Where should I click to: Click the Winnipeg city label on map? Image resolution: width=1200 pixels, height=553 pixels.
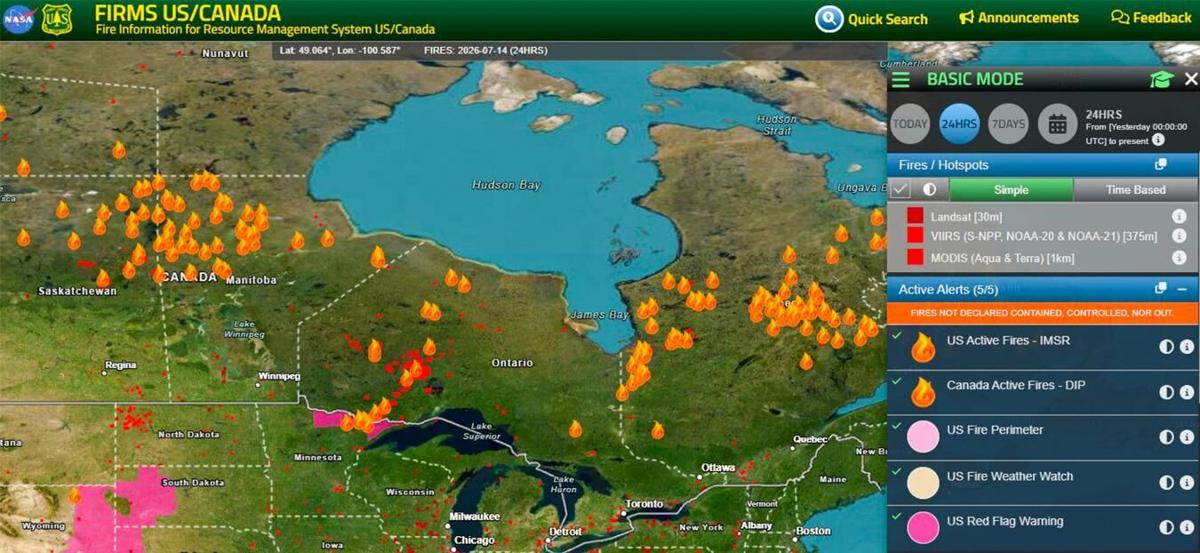click(278, 377)
